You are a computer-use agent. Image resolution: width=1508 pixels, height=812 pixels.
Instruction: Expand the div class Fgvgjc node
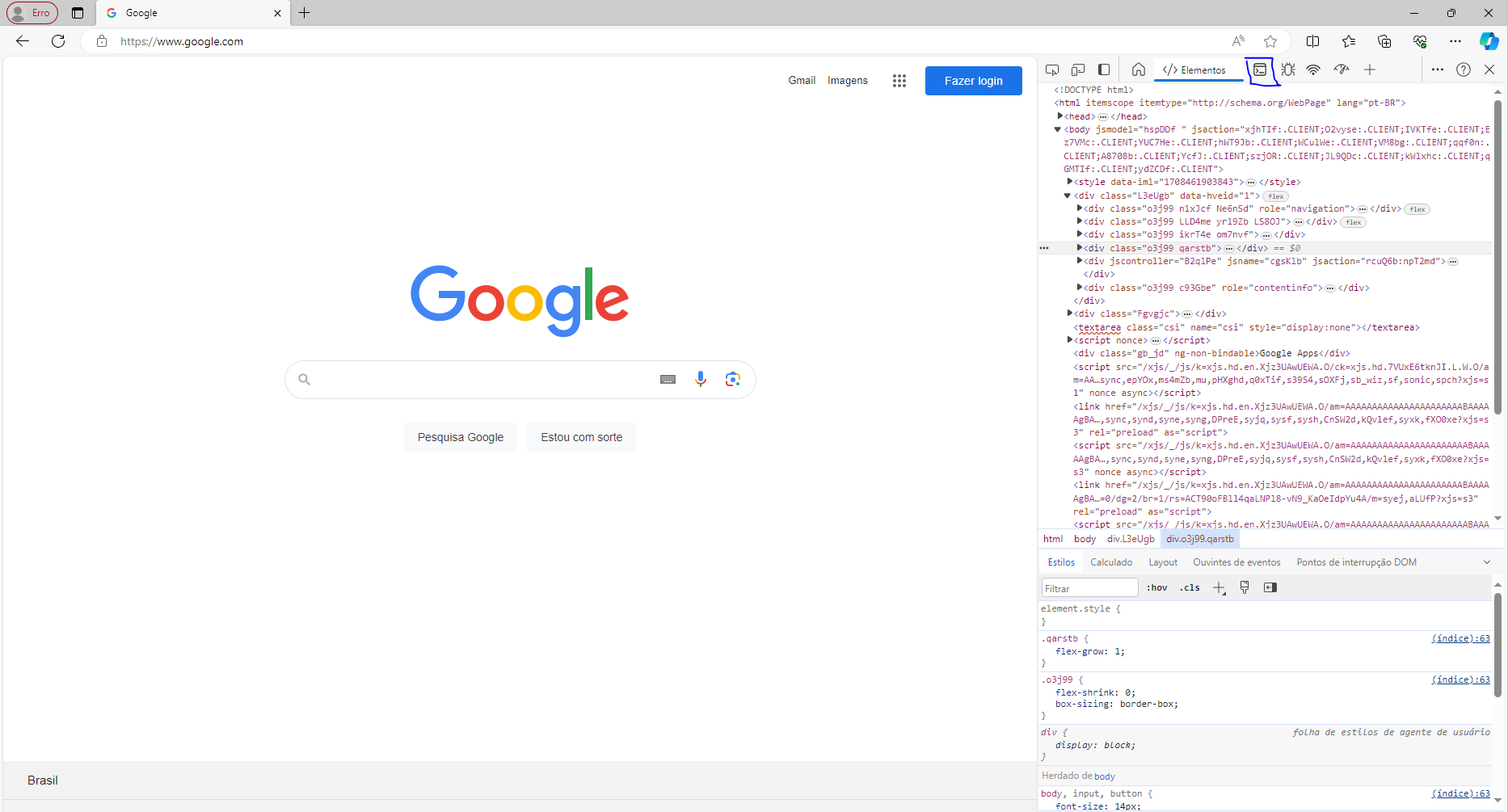pos(1069,313)
